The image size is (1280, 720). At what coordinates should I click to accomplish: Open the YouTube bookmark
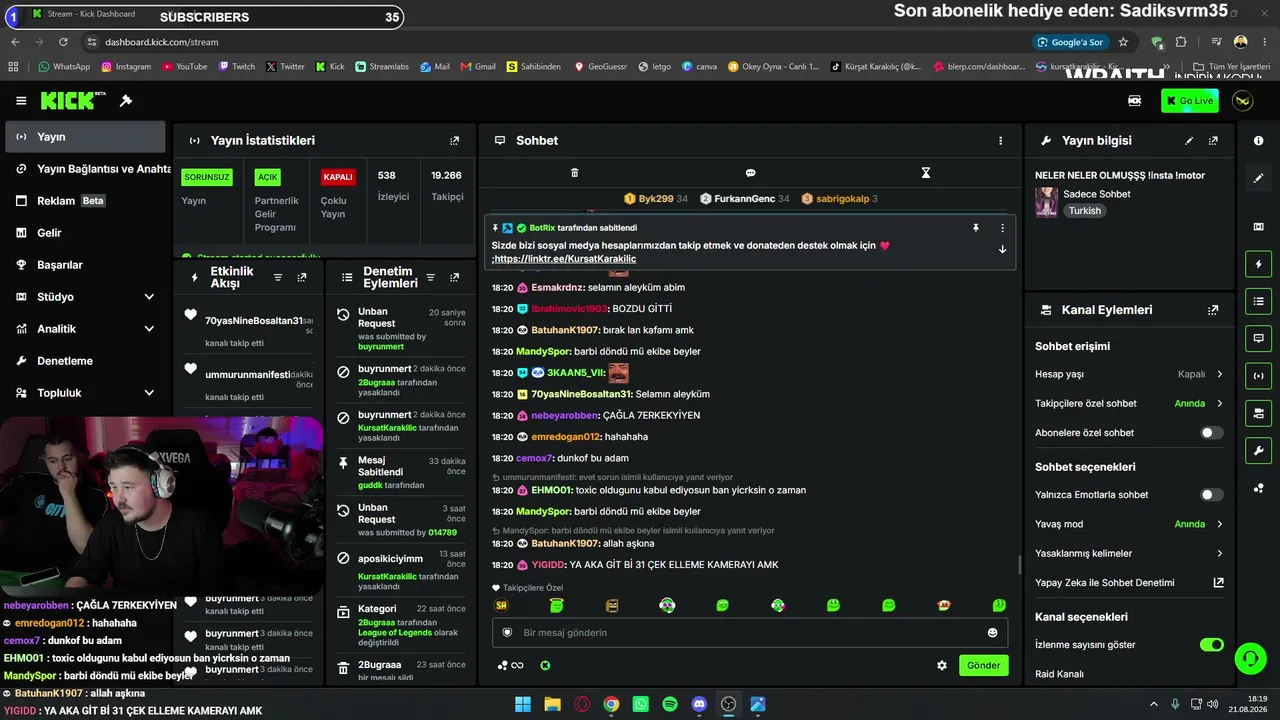(183, 67)
